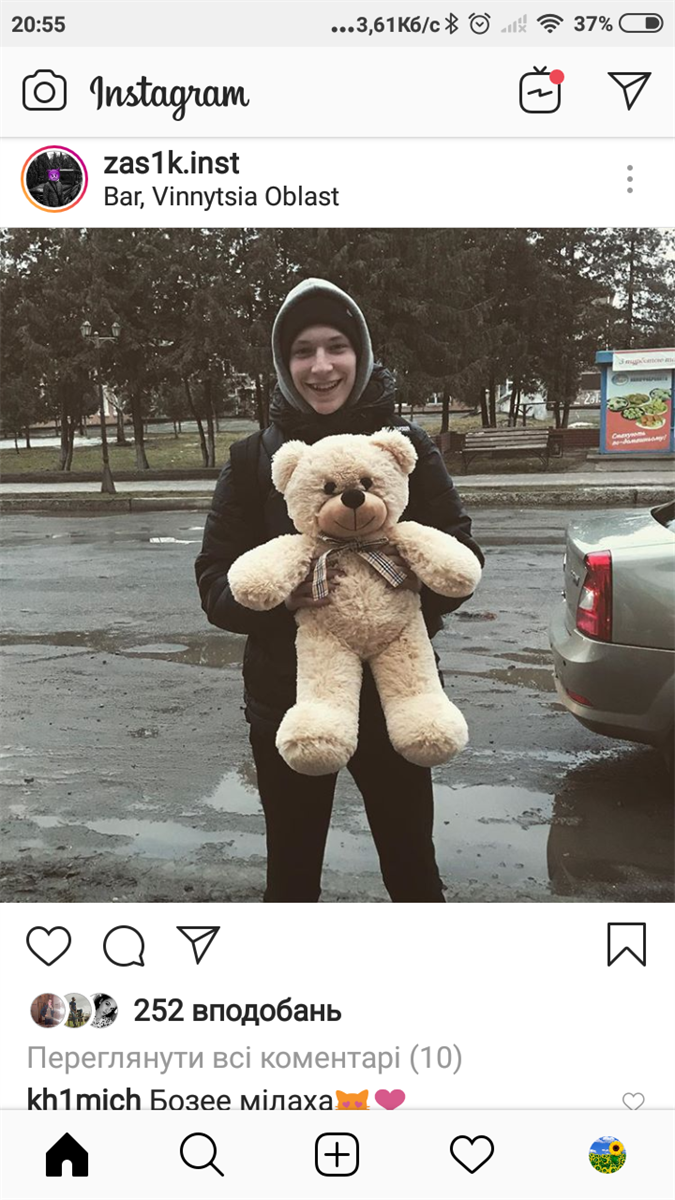Screen dimensions: 675x1200
Task: Share post via paper plane below photo
Action: tap(198, 944)
